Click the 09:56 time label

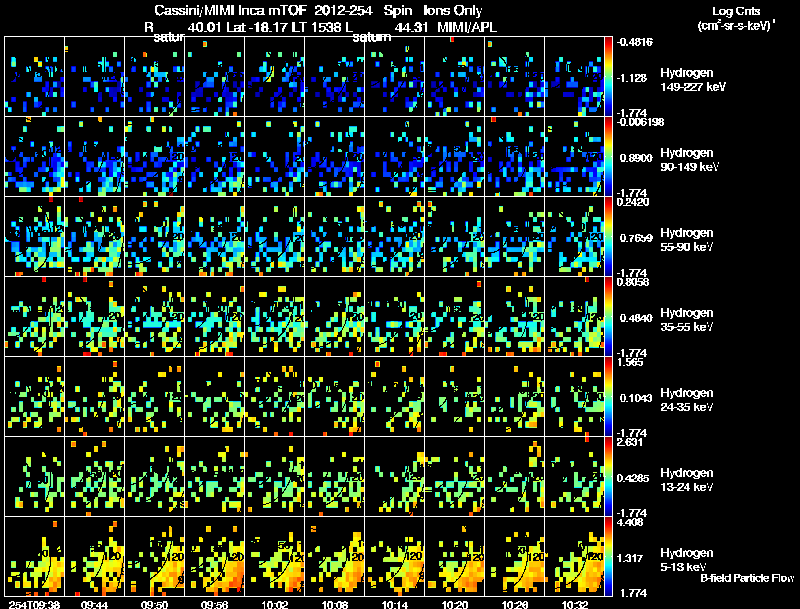pyautogui.click(x=214, y=604)
